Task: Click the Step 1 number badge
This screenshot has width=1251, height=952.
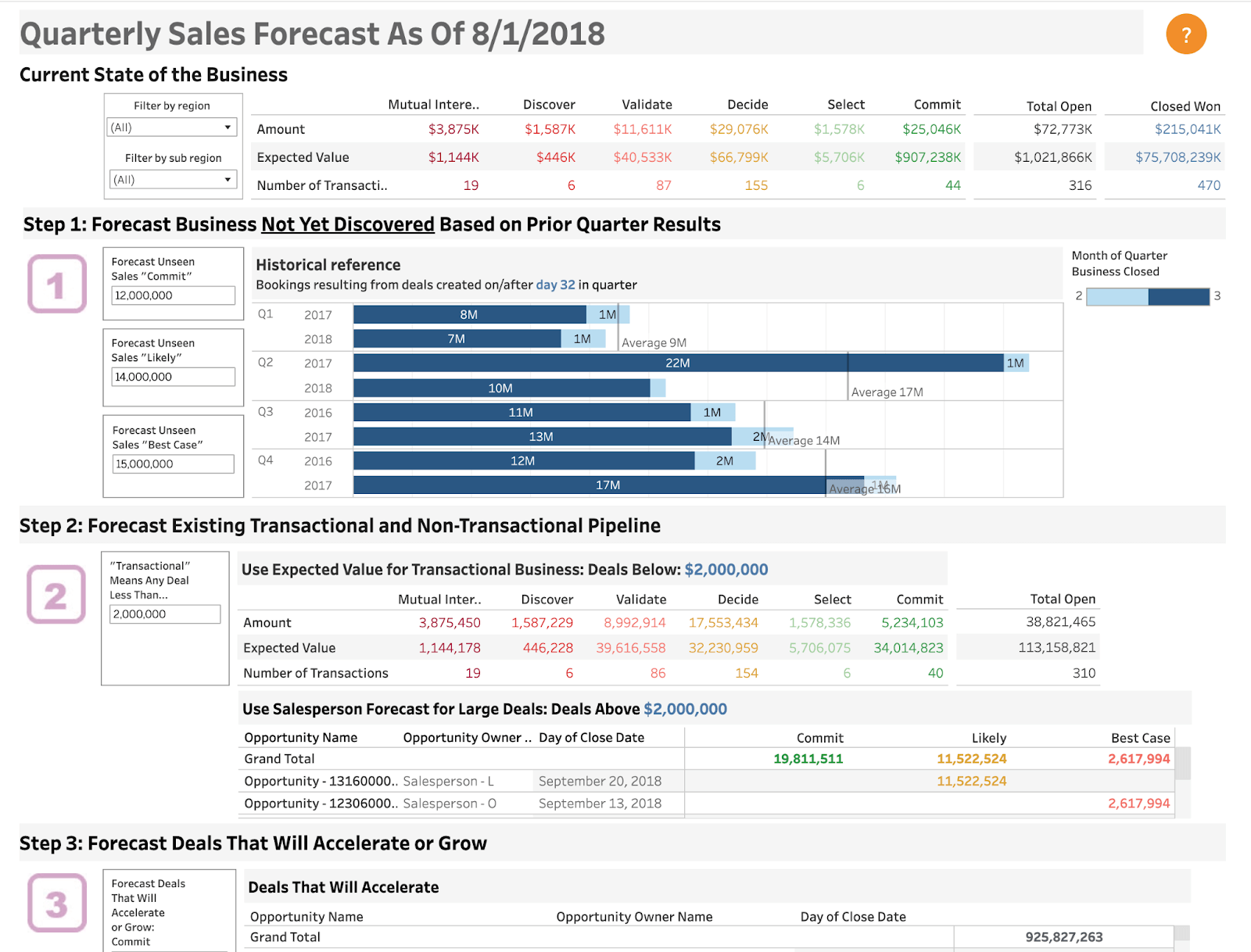Action: (56, 284)
